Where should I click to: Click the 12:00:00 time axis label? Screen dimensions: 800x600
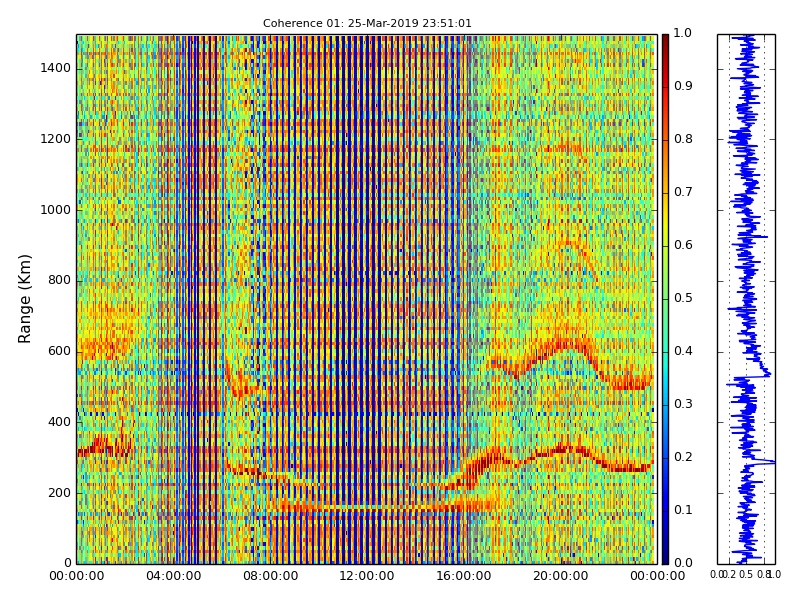click(367, 576)
